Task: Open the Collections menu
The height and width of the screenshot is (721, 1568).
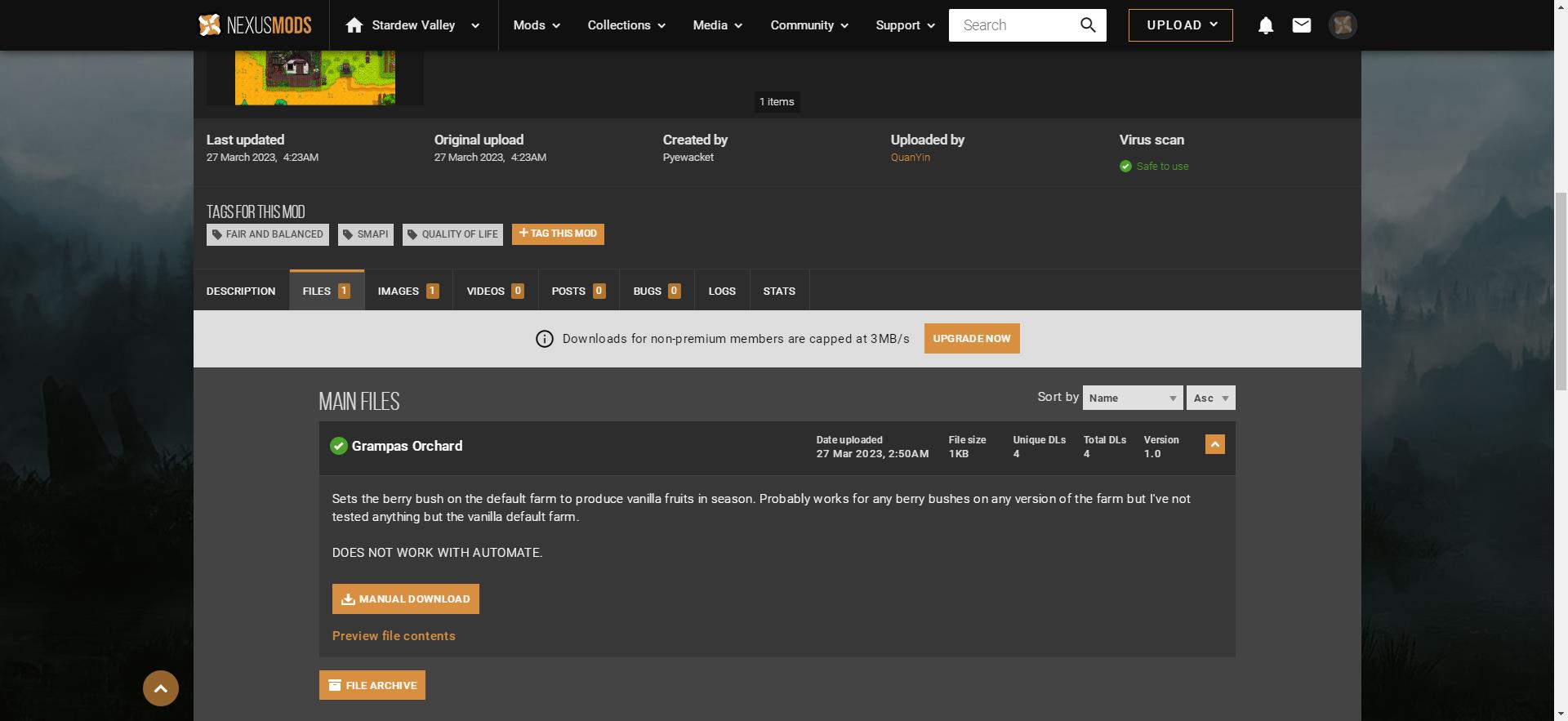Action: pyautogui.click(x=626, y=25)
